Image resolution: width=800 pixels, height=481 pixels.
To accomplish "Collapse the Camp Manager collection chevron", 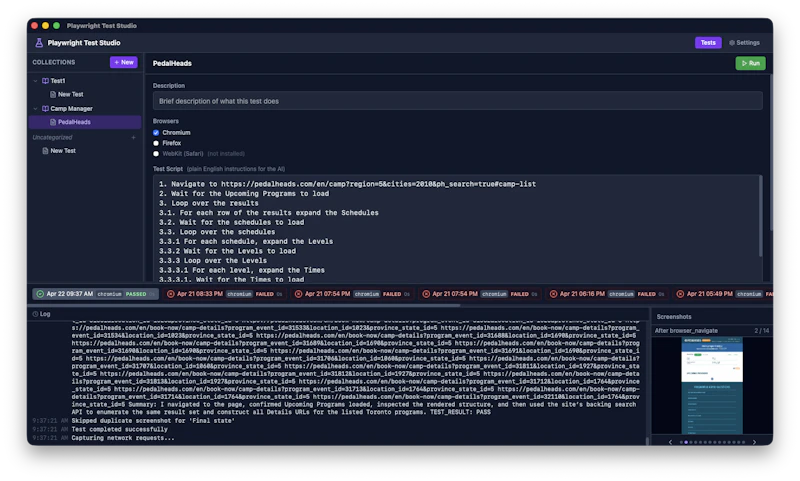I will point(35,109).
